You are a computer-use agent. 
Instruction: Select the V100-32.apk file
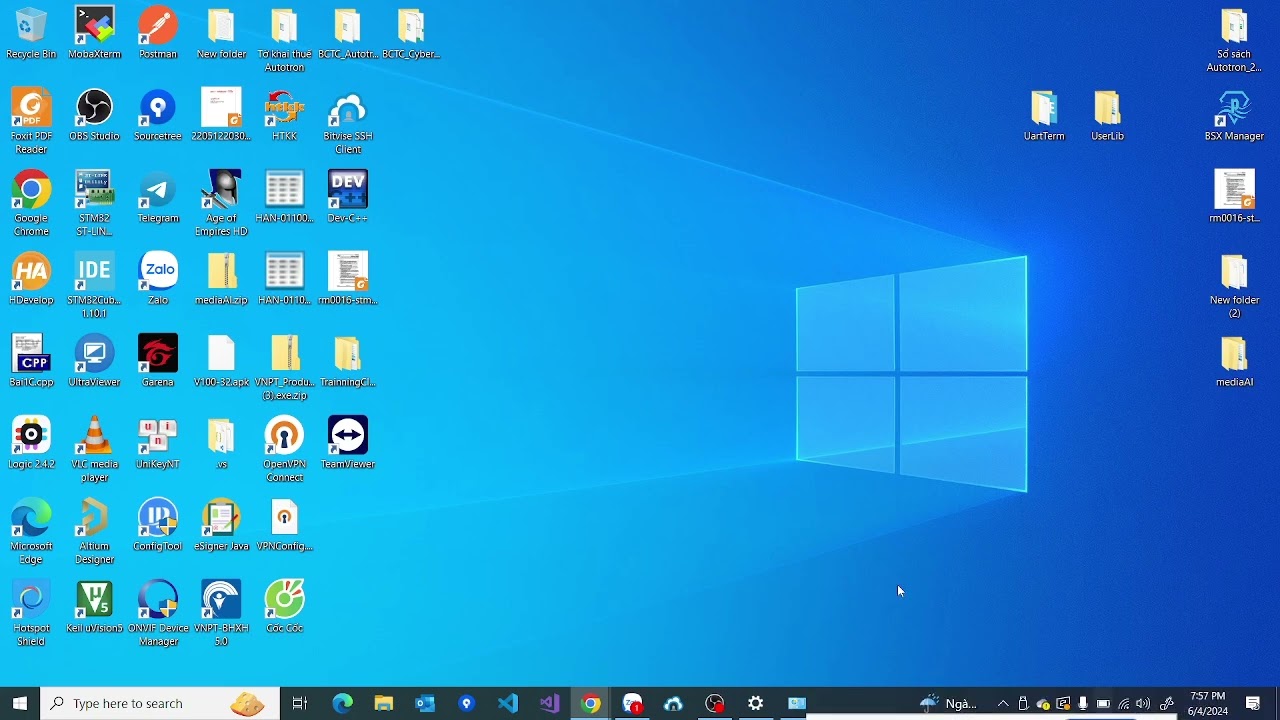click(x=221, y=361)
